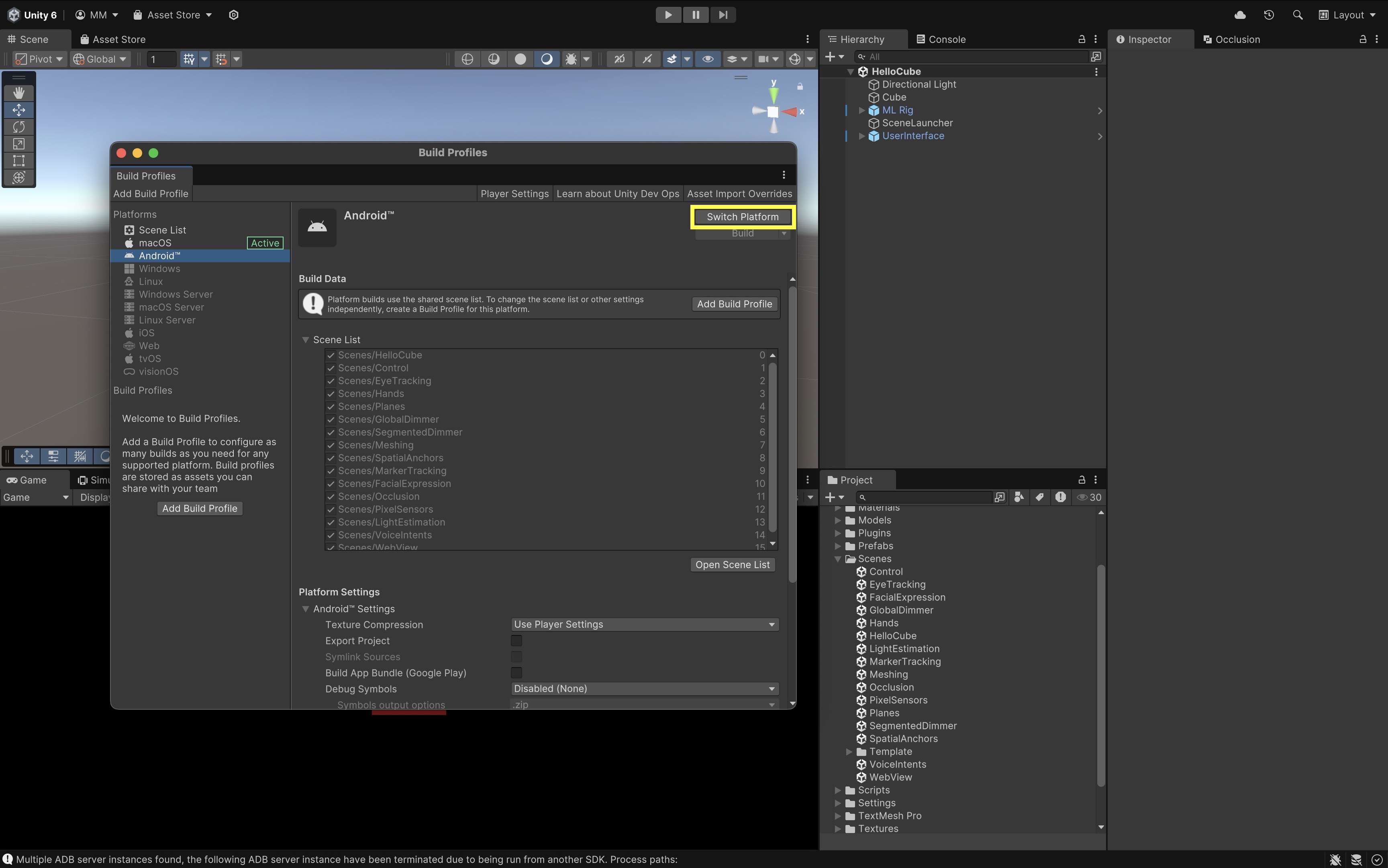Click the Player Settings button
The height and width of the screenshot is (868, 1388).
(514, 194)
